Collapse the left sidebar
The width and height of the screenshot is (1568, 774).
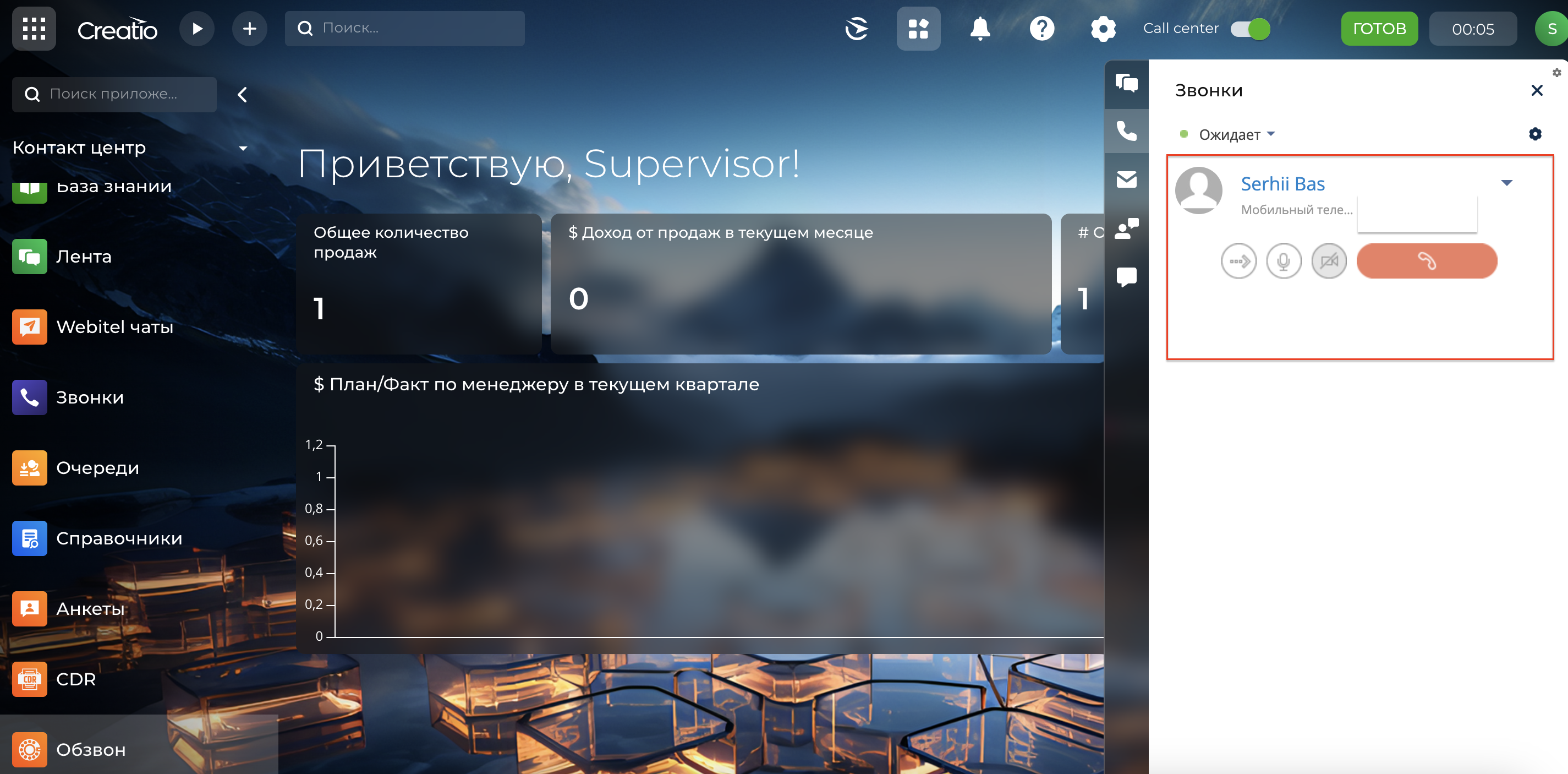click(x=242, y=94)
